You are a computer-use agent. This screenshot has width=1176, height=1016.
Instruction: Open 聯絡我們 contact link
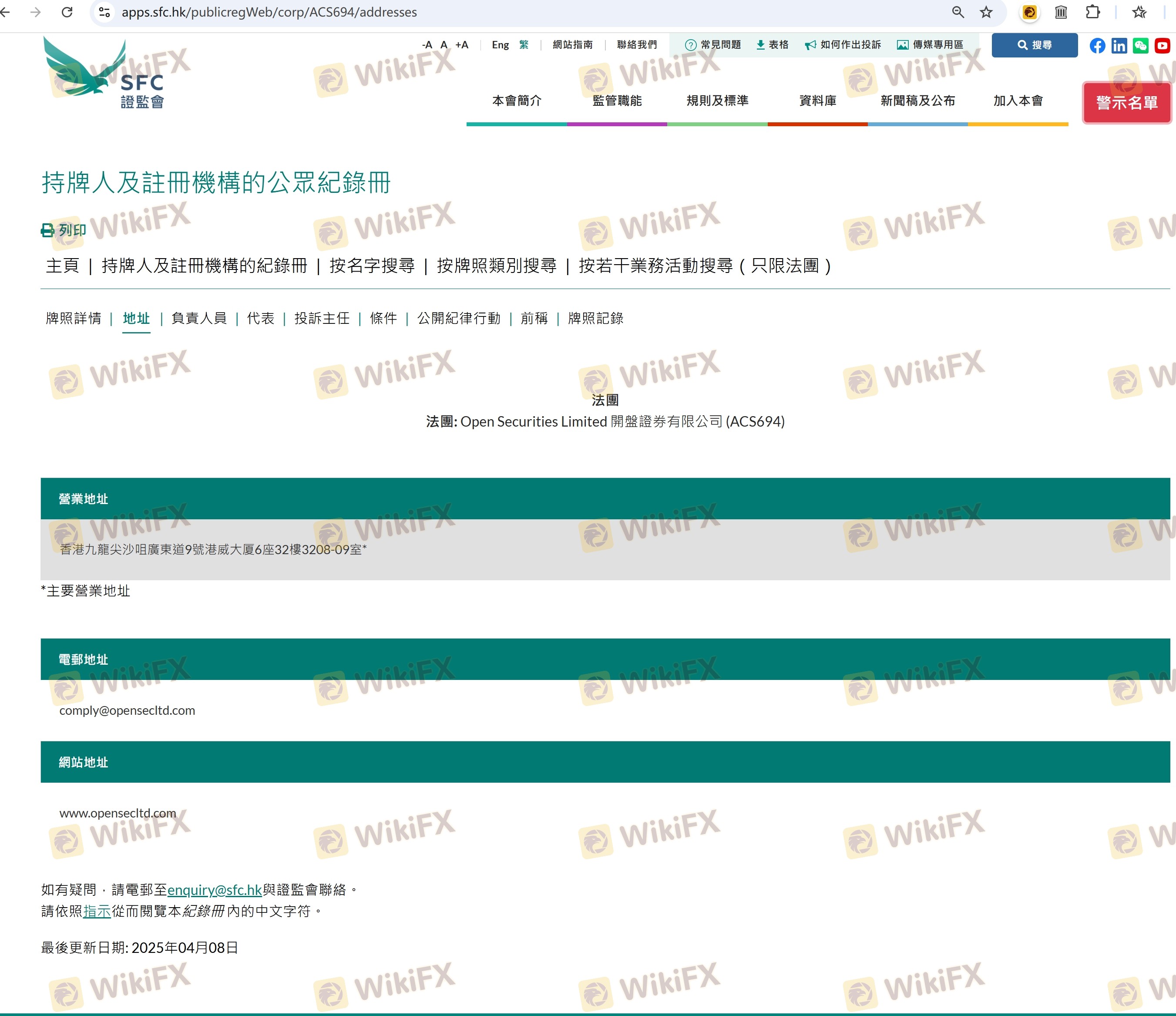[x=637, y=45]
